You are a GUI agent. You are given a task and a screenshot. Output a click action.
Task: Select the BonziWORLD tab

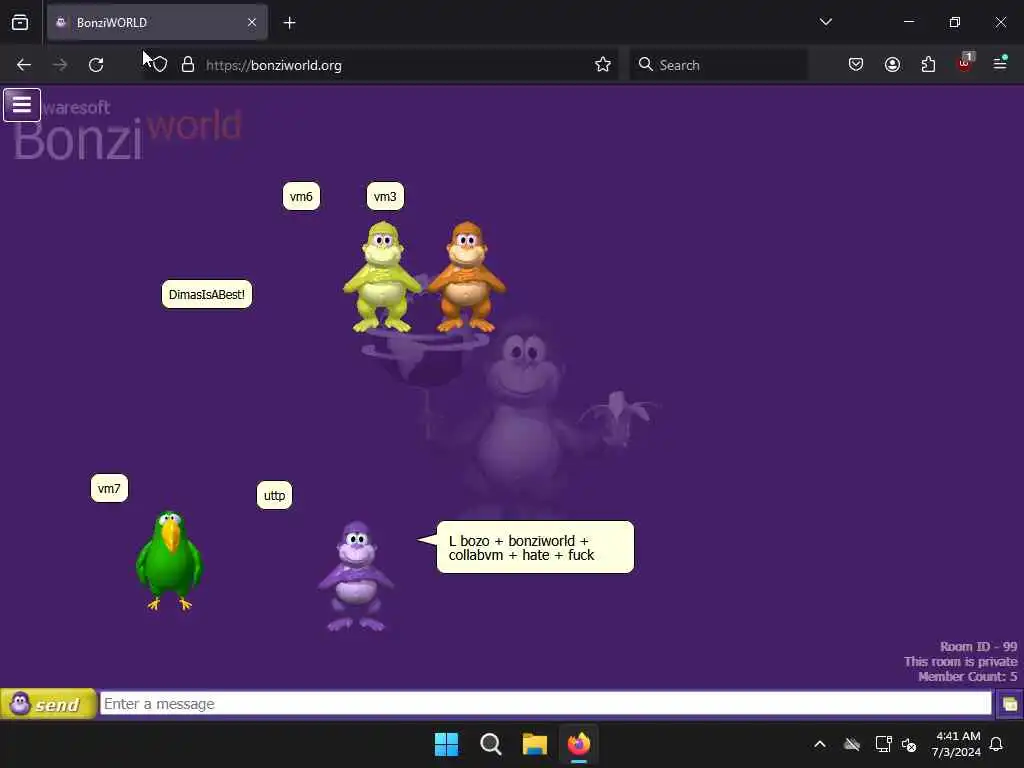tap(157, 23)
